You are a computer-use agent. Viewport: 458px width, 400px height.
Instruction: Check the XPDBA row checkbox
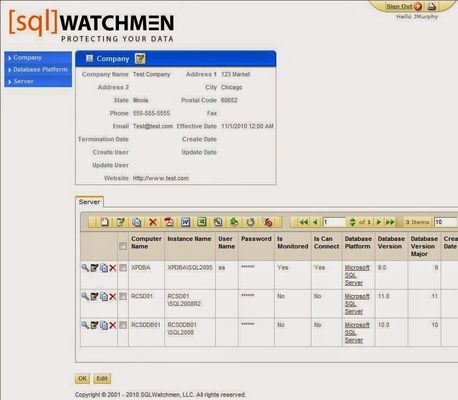coord(123,268)
